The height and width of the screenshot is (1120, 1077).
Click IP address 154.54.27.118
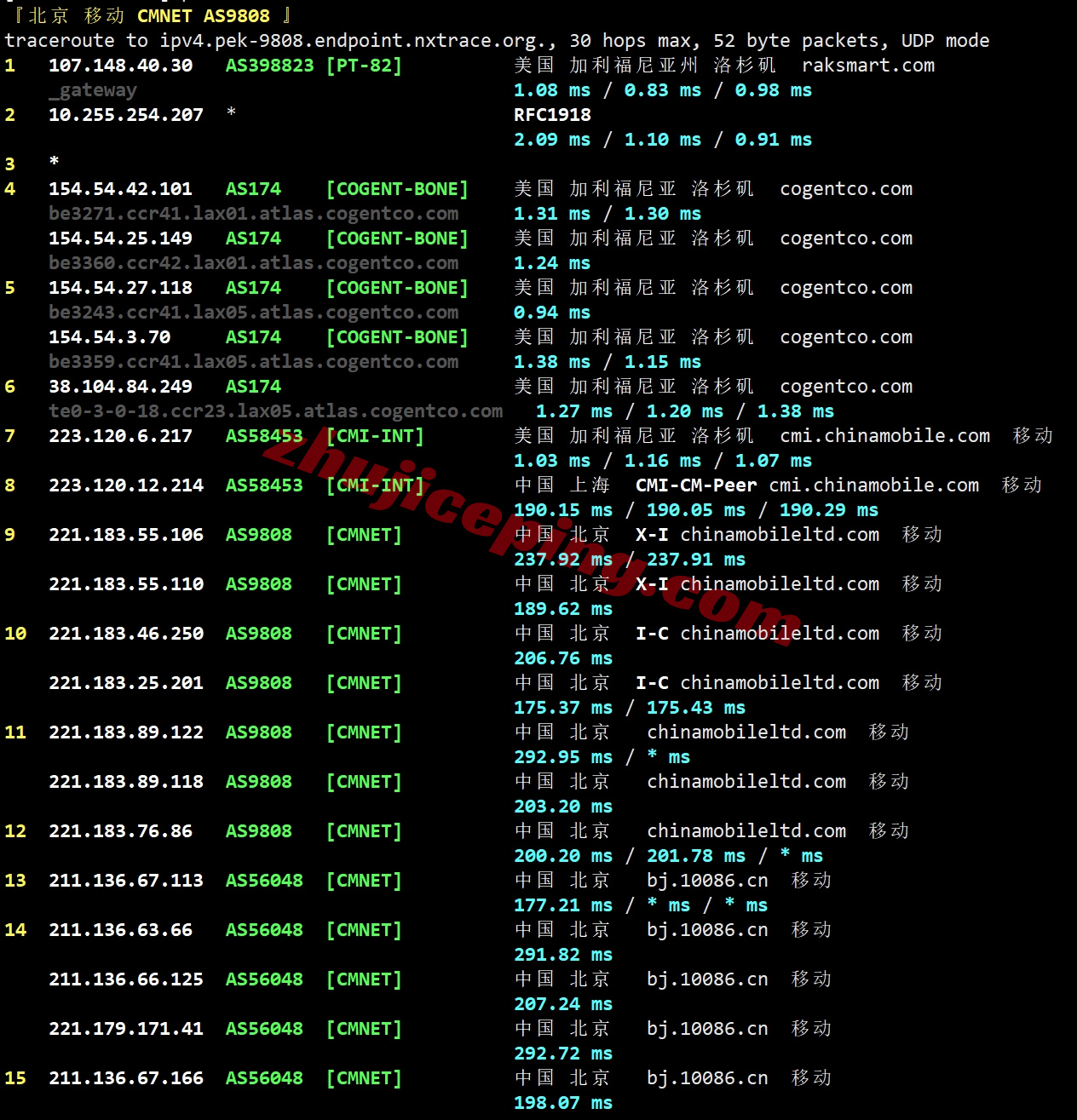121,288
